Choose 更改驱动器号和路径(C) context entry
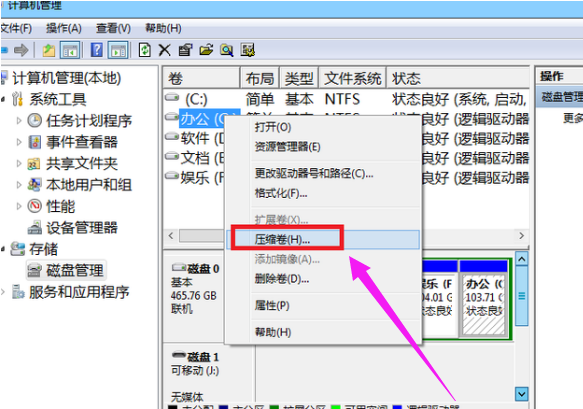The image size is (583, 409). (314, 173)
